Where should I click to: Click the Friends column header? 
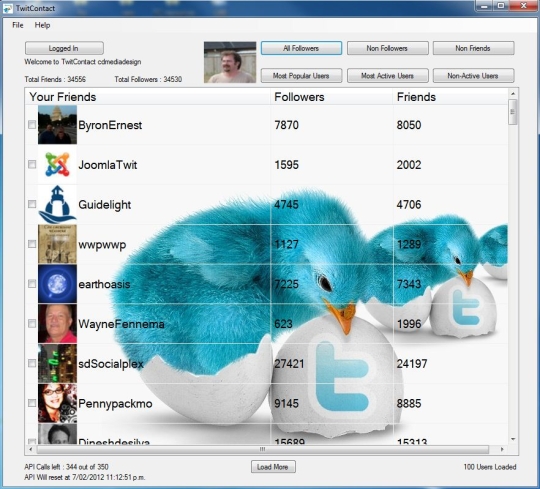click(x=450, y=97)
